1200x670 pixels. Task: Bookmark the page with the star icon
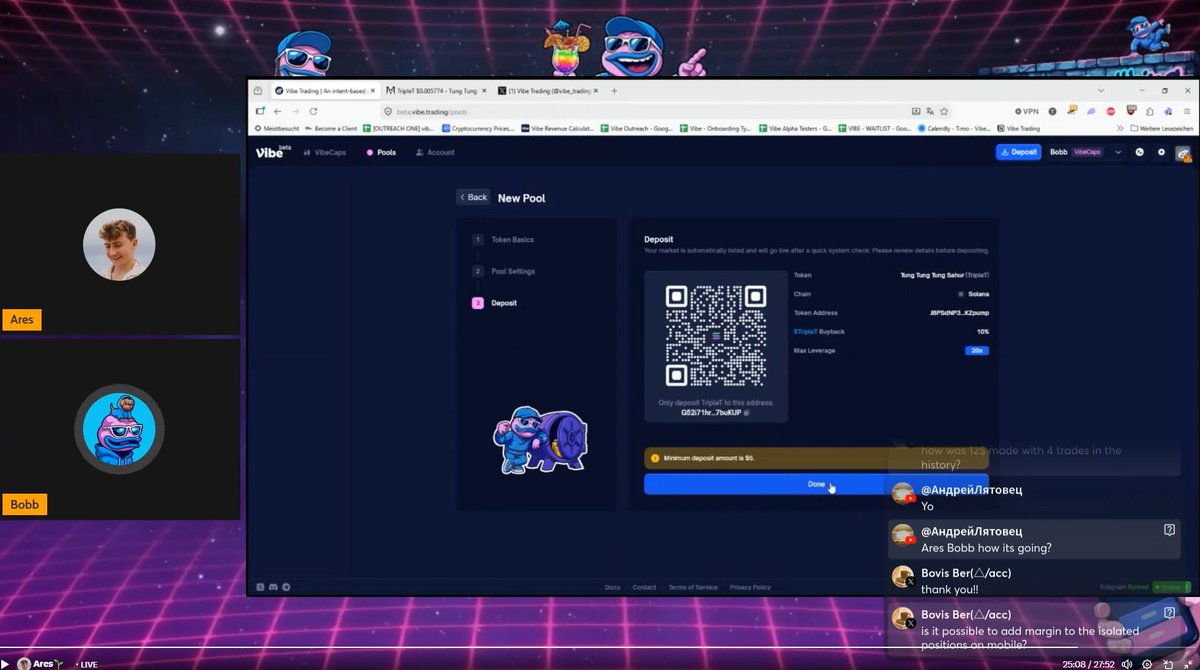[943, 111]
